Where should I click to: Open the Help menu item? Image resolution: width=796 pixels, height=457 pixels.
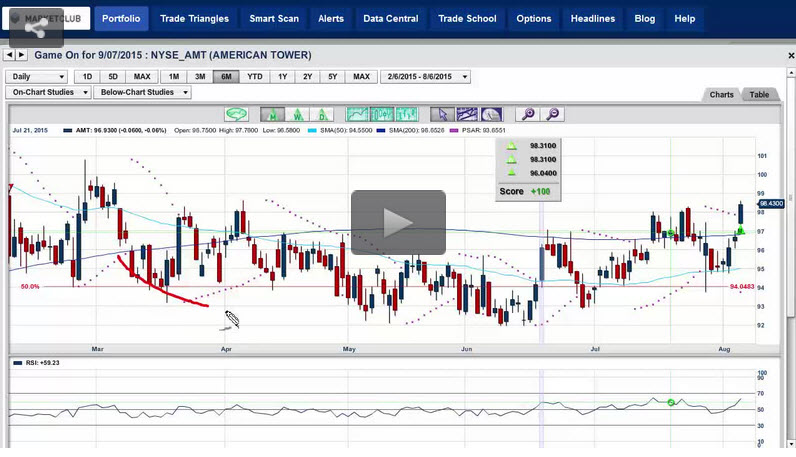coord(685,19)
